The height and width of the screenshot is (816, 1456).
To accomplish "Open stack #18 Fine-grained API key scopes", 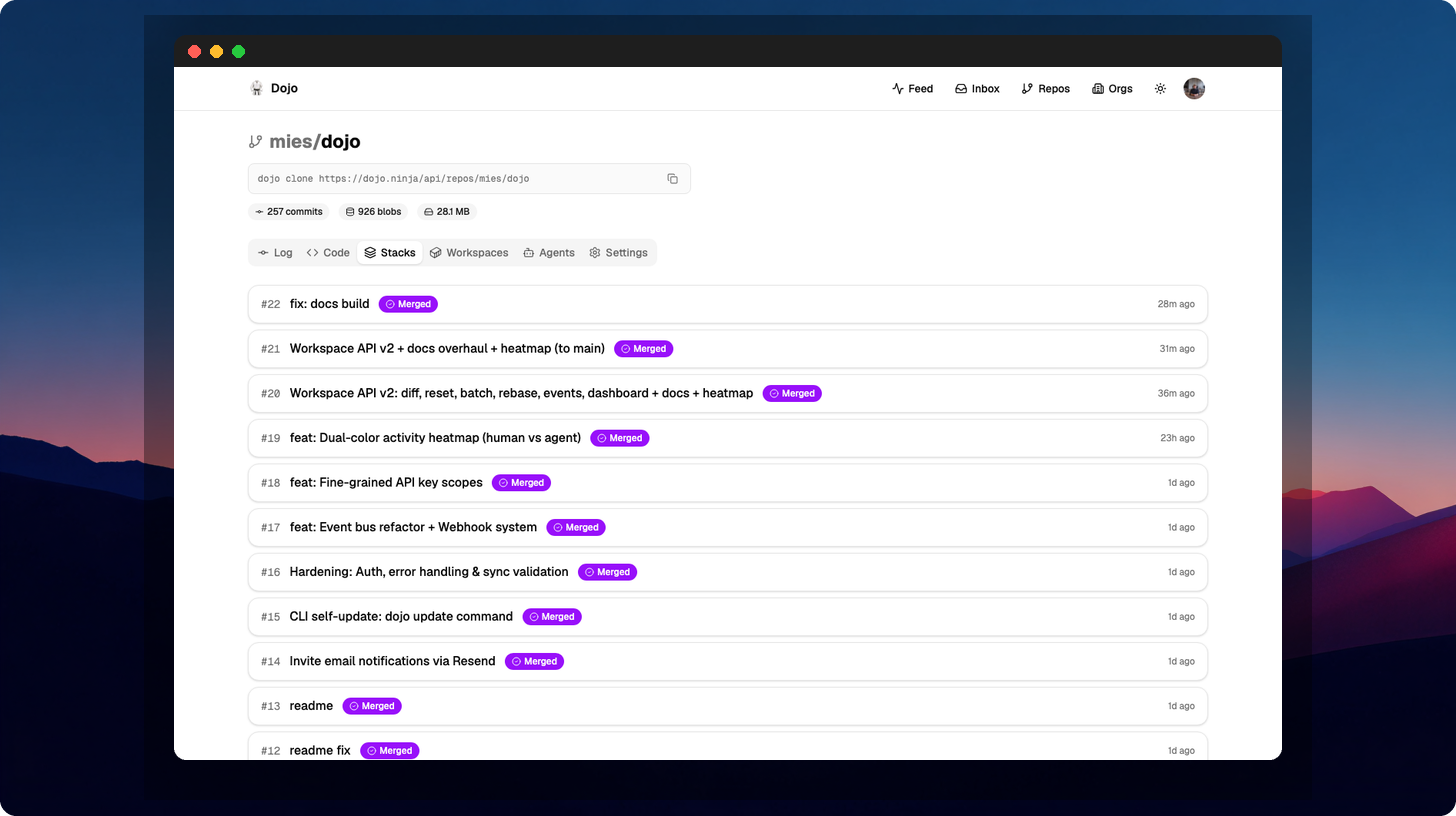I will click(x=386, y=482).
